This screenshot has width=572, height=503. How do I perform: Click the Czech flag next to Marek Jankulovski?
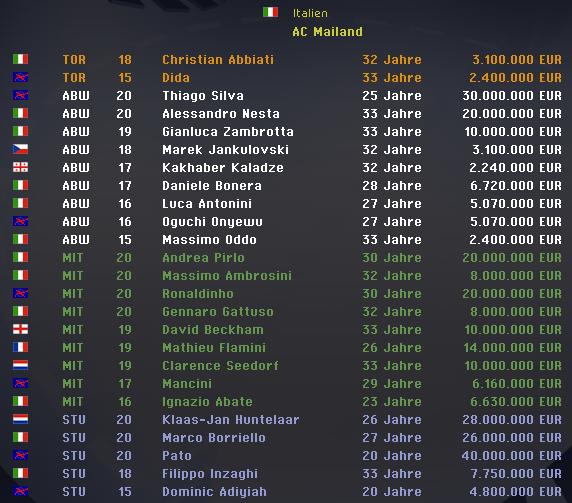[x=20, y=149]
